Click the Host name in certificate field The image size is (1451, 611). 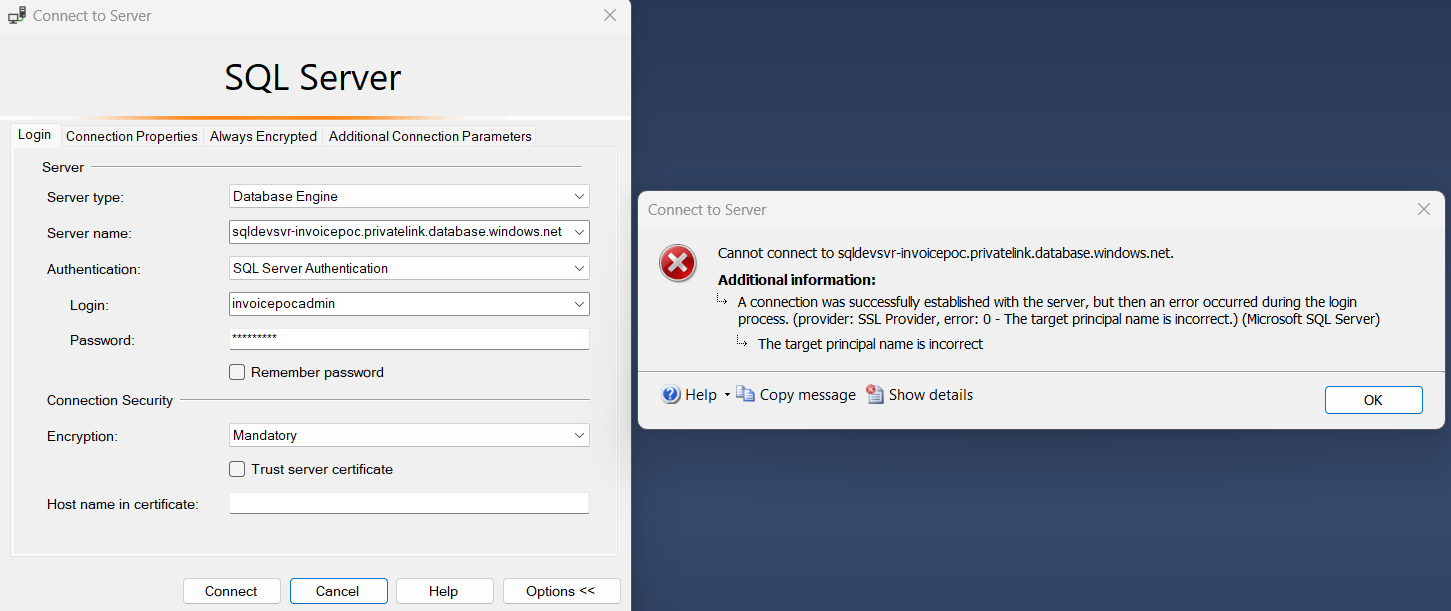409,503
